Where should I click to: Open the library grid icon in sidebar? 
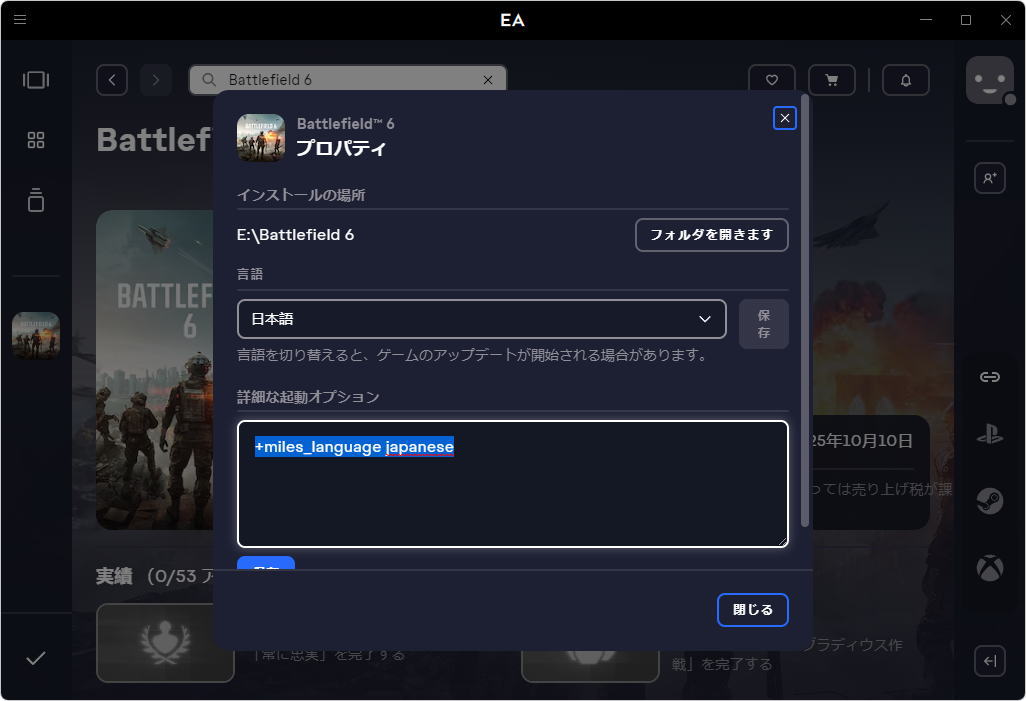point(36,140)
